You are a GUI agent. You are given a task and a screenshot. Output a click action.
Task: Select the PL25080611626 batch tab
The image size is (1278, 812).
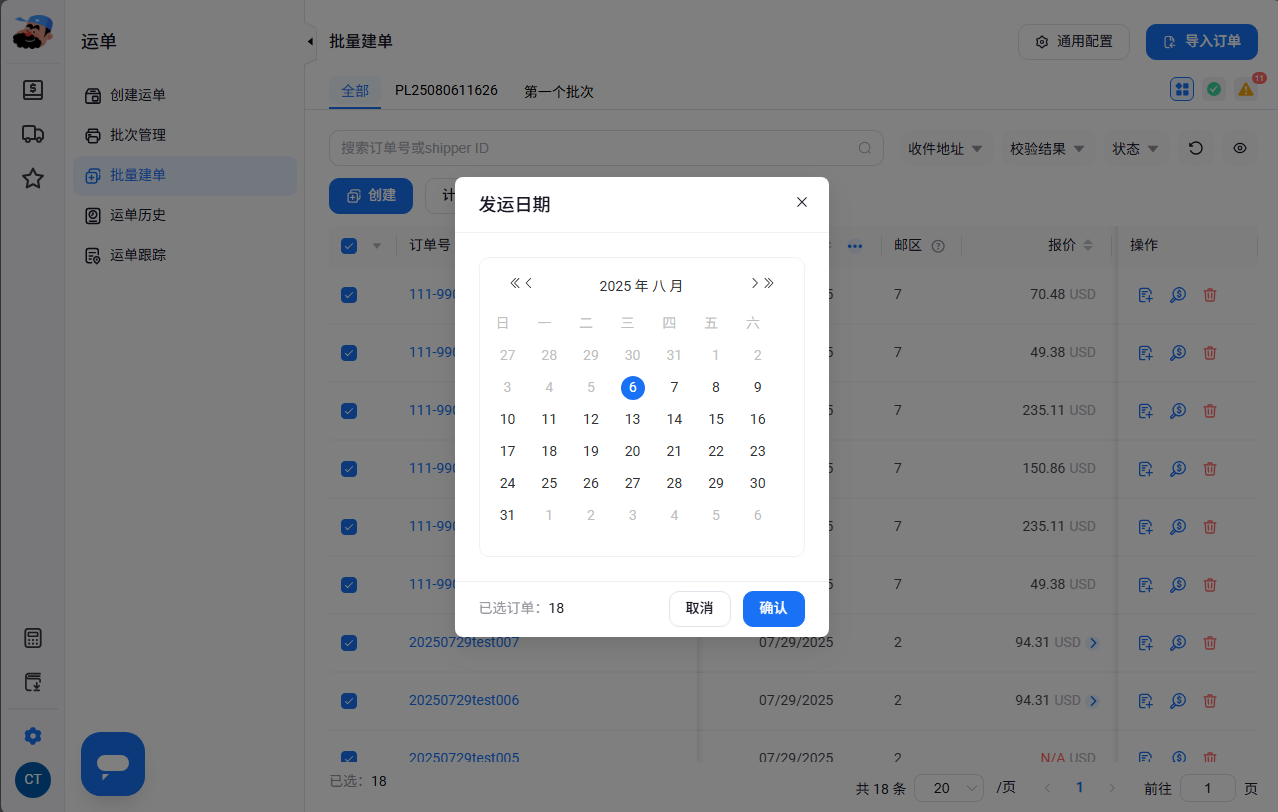pos(446,90)
